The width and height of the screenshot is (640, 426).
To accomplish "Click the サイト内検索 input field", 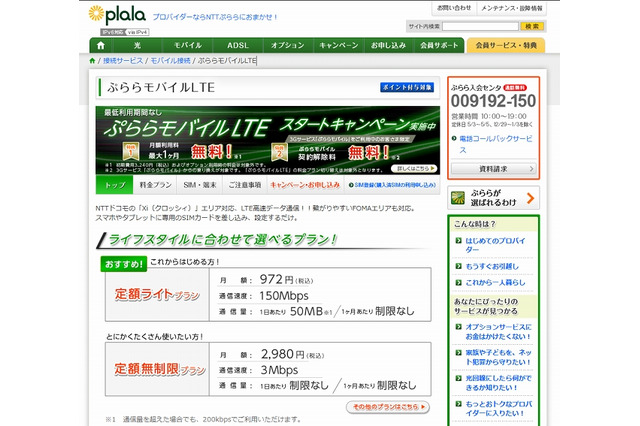I will point(480,27).
